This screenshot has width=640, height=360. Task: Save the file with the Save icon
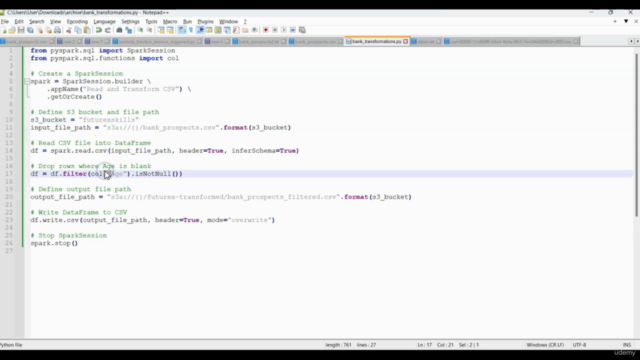(21, 30)
